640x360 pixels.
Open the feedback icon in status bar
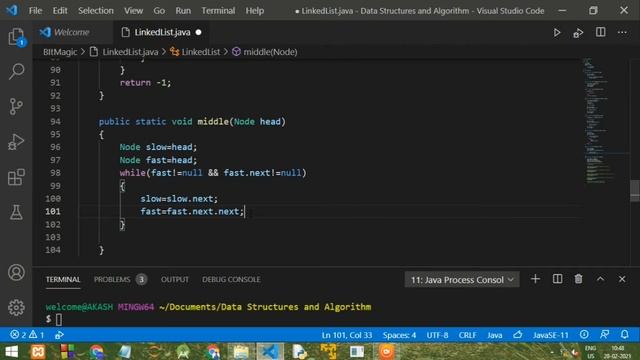click(x=604, y=335)
